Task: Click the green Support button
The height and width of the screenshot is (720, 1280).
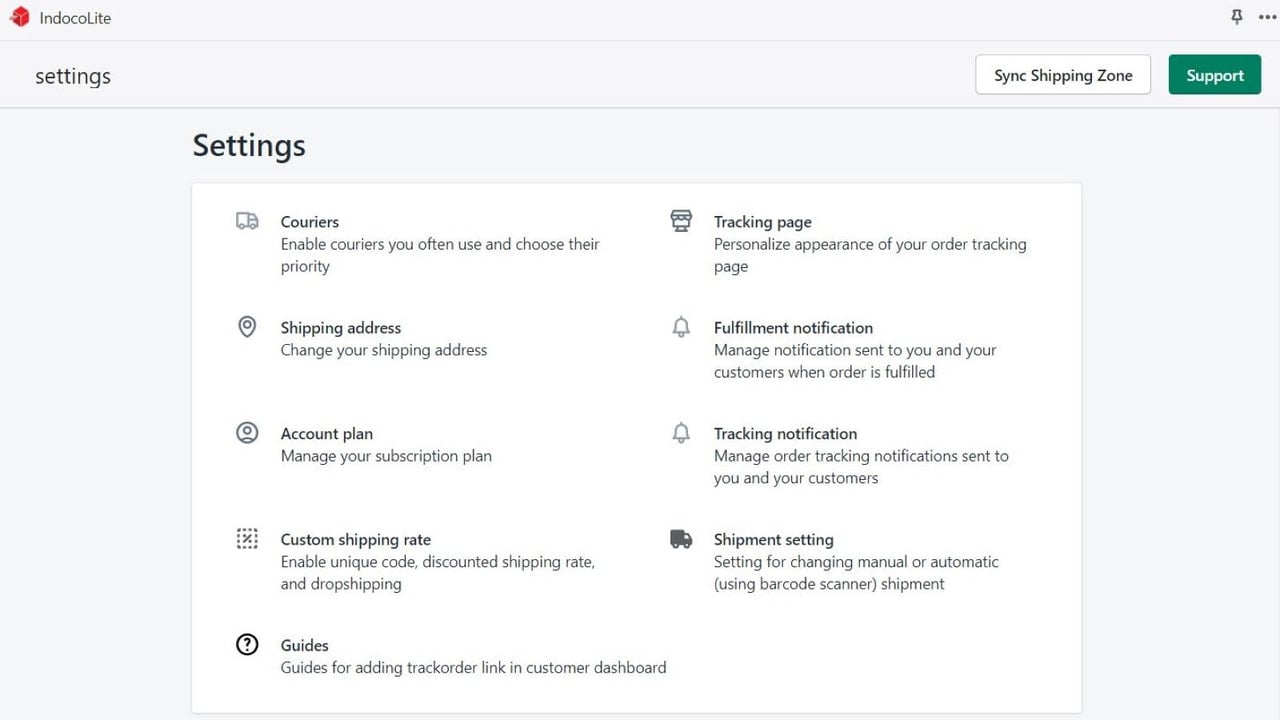Action: pyautogui.click(x=1215, y=75)
